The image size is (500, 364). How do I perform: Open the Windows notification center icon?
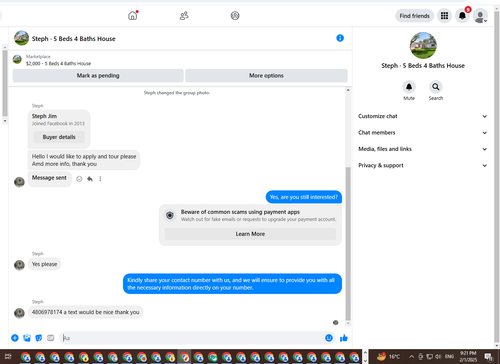point(488,357)
